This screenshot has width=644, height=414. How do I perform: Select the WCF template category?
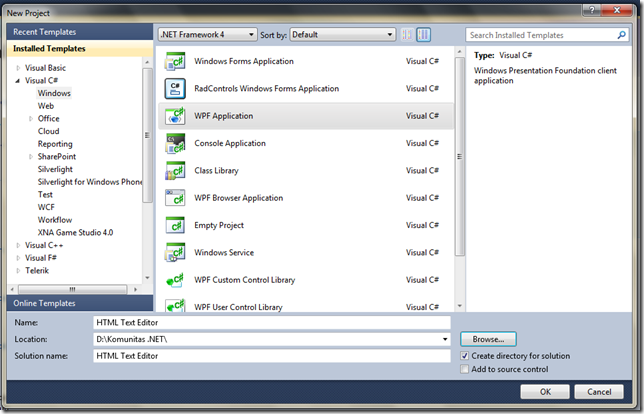pyautogui.click(x=46, y=207)
